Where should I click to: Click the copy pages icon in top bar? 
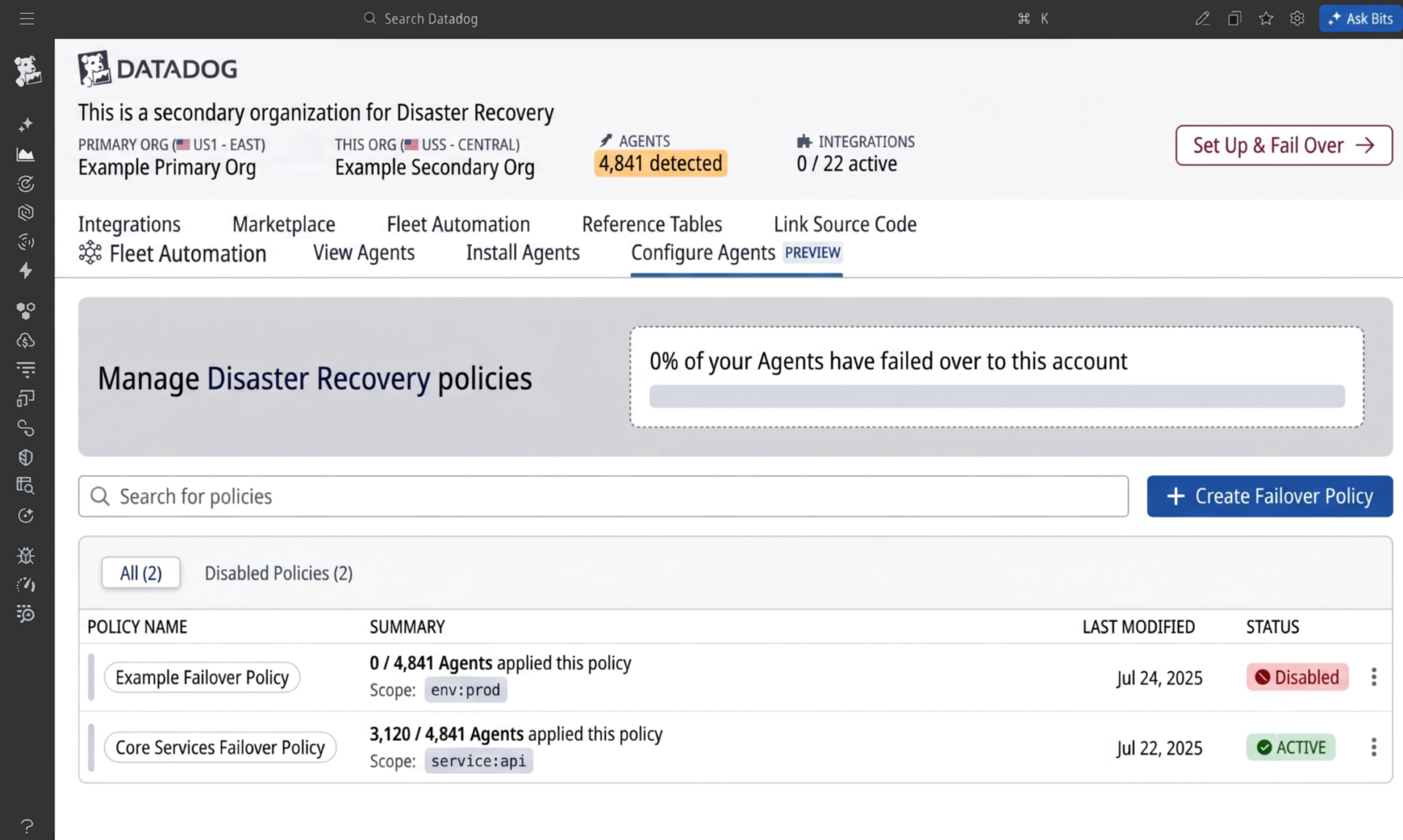tap(1234, 19)
